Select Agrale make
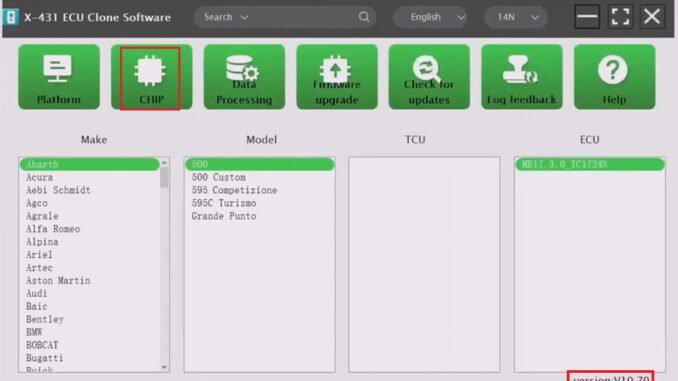The image size is (678, 381). [x=90, y=216]
